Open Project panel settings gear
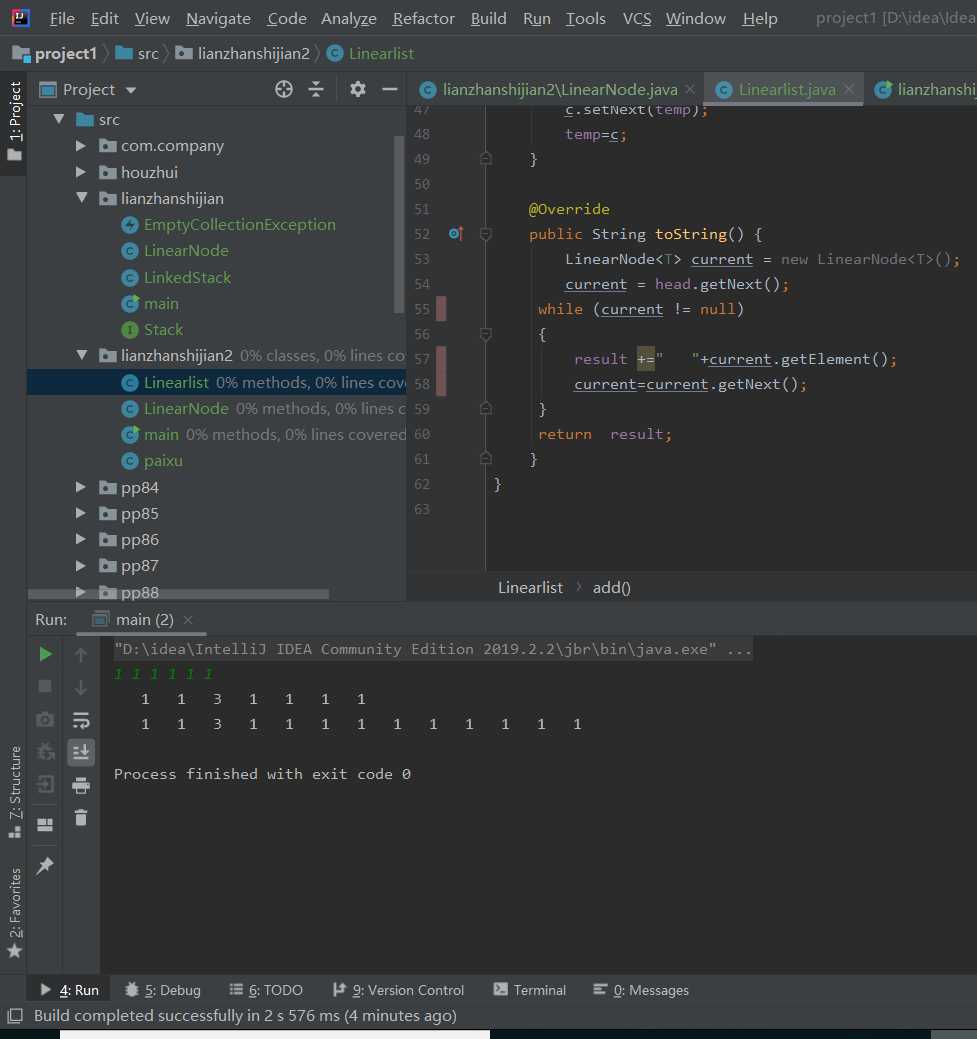Screen dimensions: 977x1039 [x=358, y=89]
